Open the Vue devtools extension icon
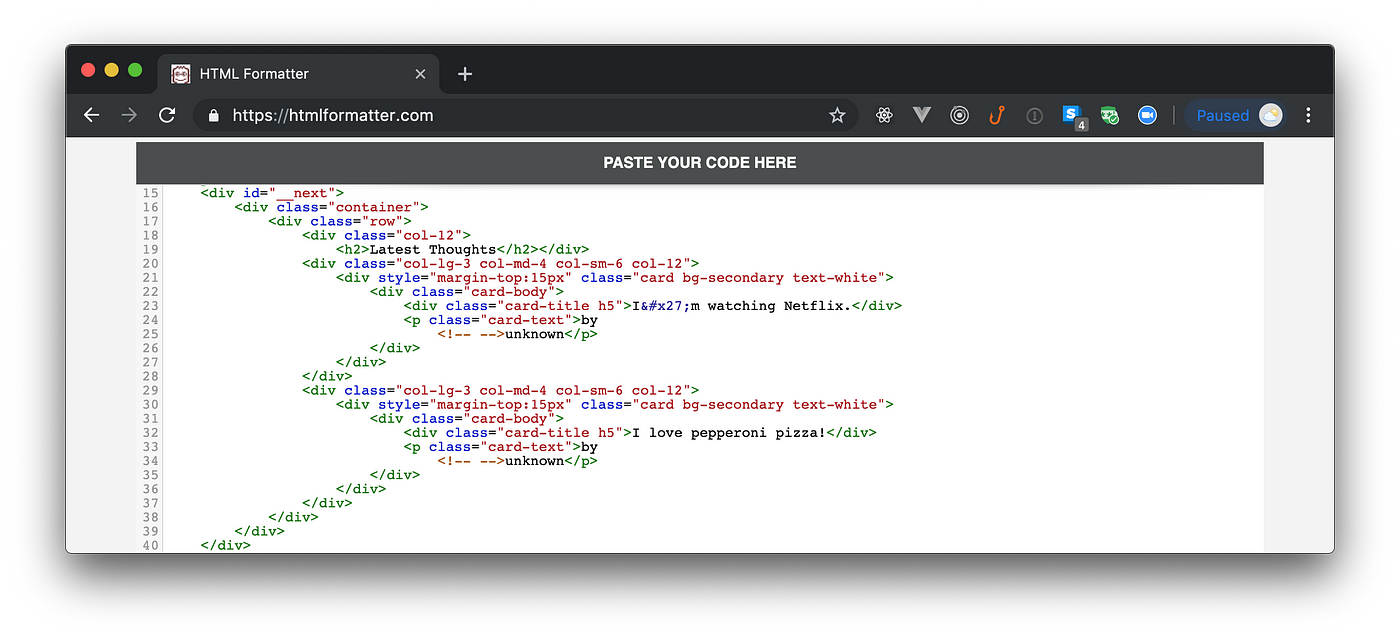Viewport: 1400px width, 640px height. [x=922, y=115]
